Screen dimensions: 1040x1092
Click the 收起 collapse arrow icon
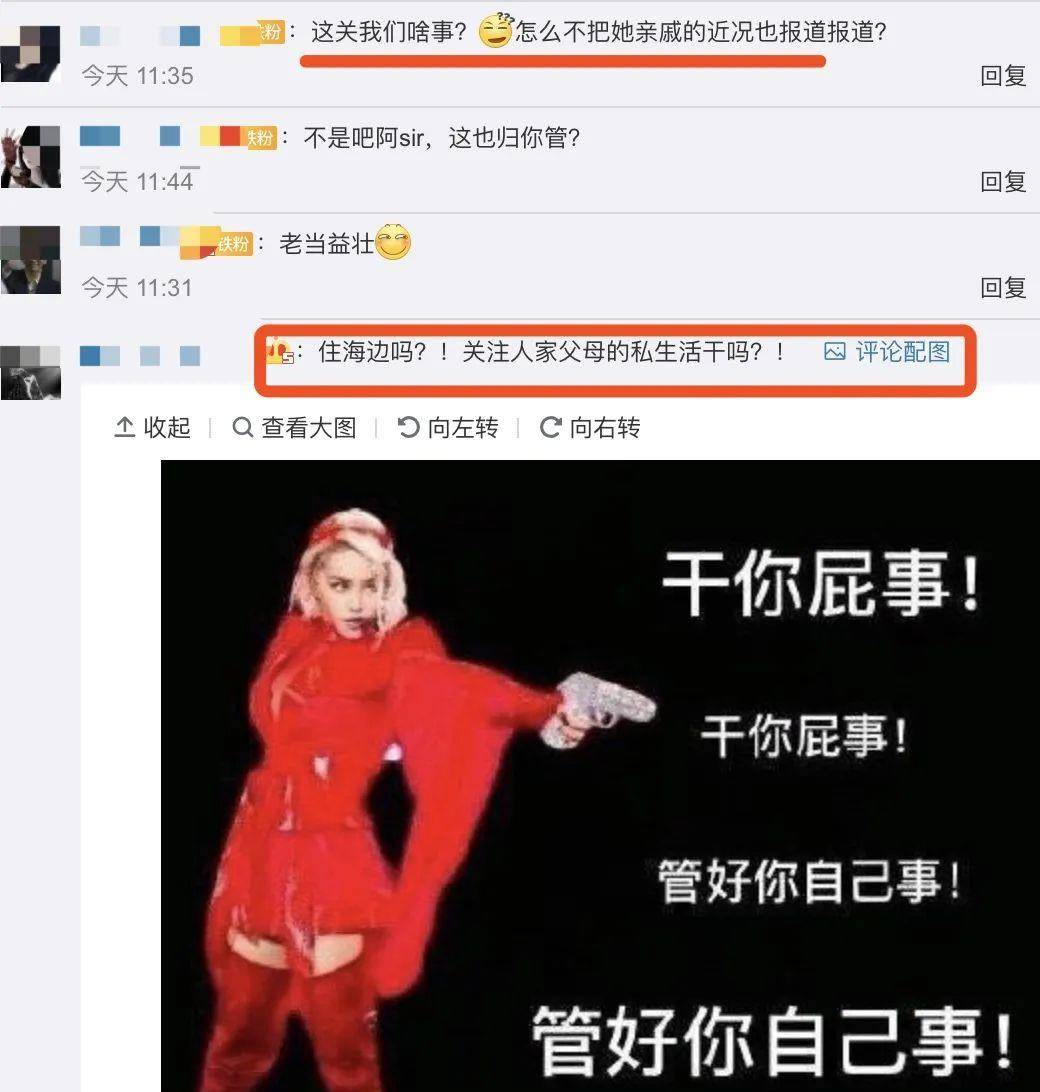124,428
